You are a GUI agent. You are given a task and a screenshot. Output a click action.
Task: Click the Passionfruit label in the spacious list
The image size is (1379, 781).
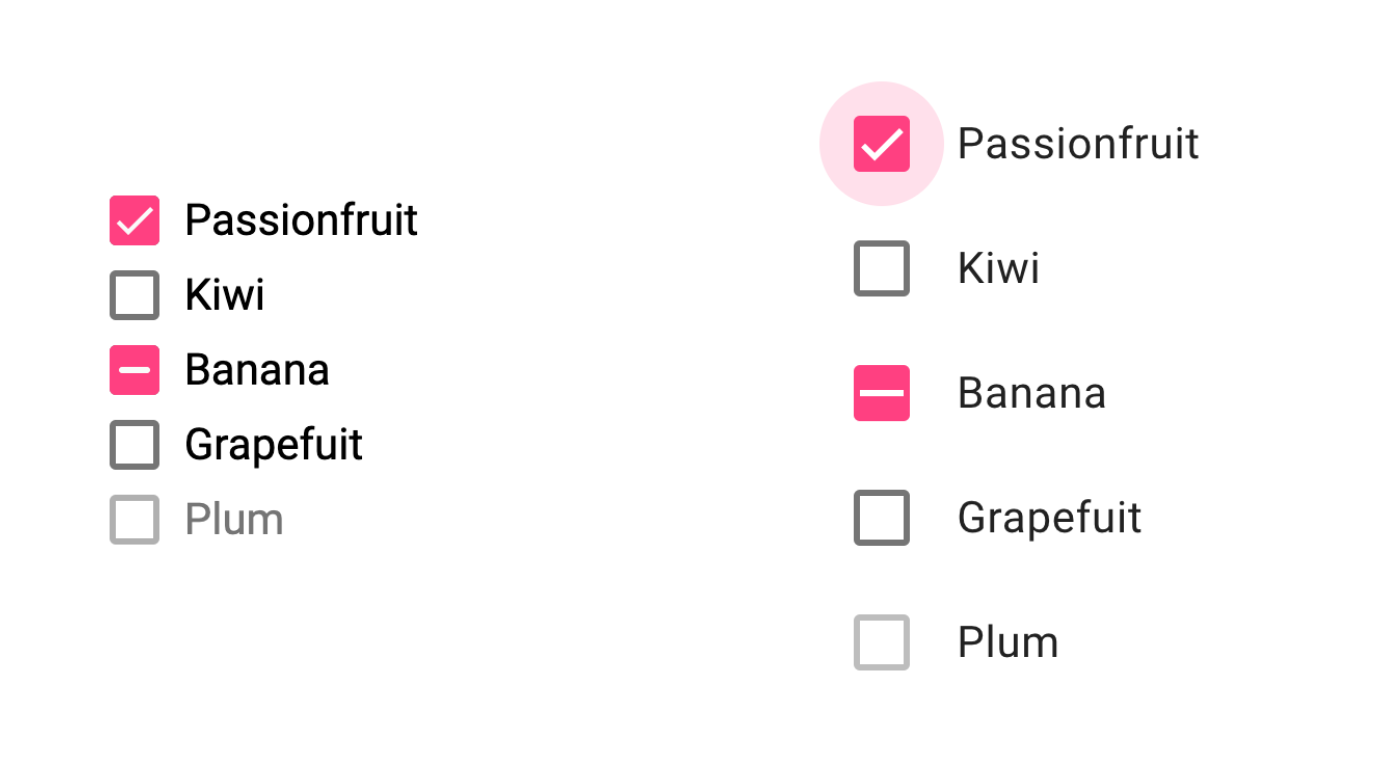click(1078, 144)
